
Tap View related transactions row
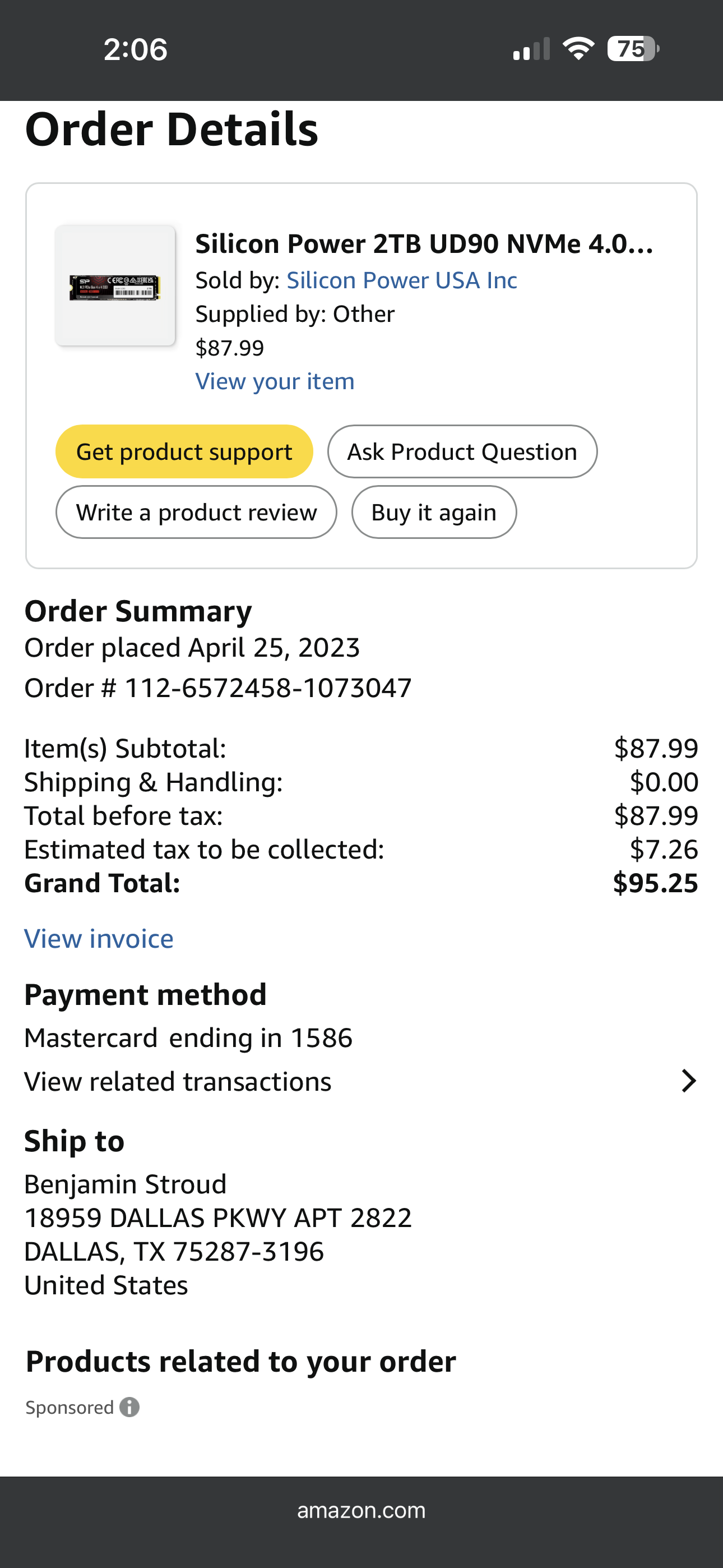(178, 1082)
